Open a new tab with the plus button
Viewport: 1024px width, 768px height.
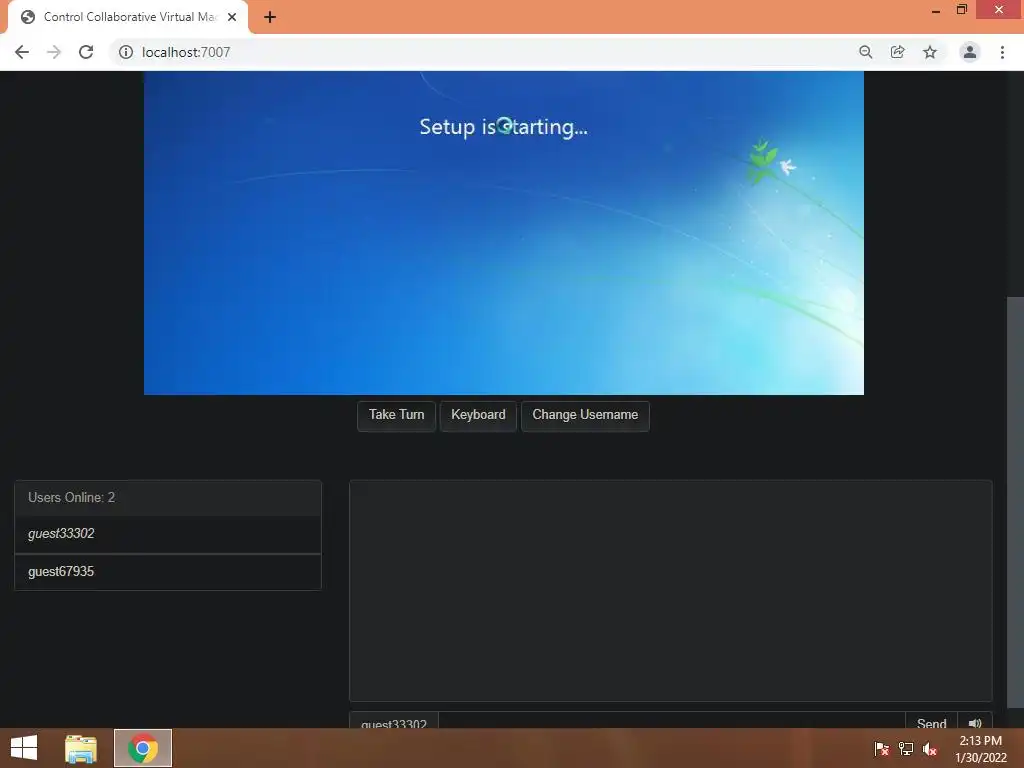pos(270,17)
